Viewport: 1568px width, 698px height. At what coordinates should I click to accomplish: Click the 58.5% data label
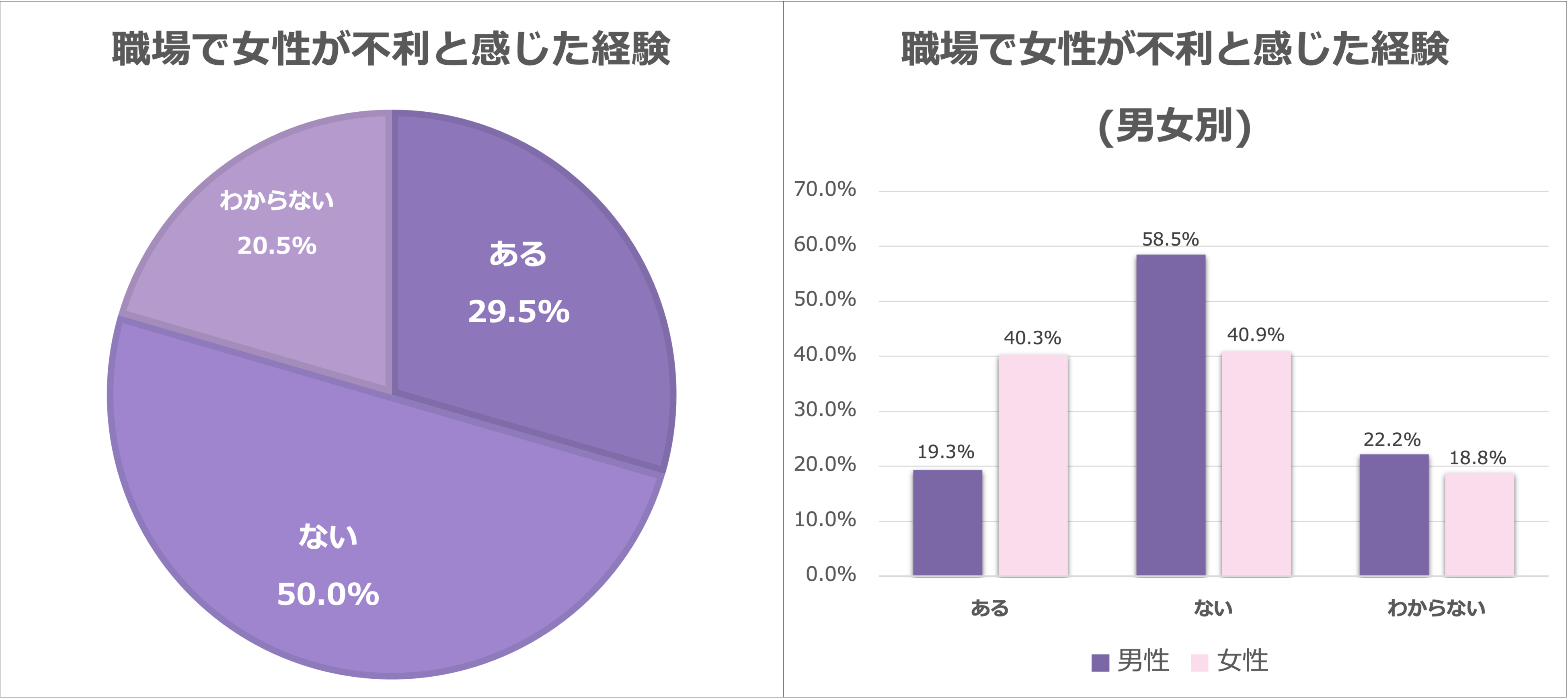point(1170,239)
